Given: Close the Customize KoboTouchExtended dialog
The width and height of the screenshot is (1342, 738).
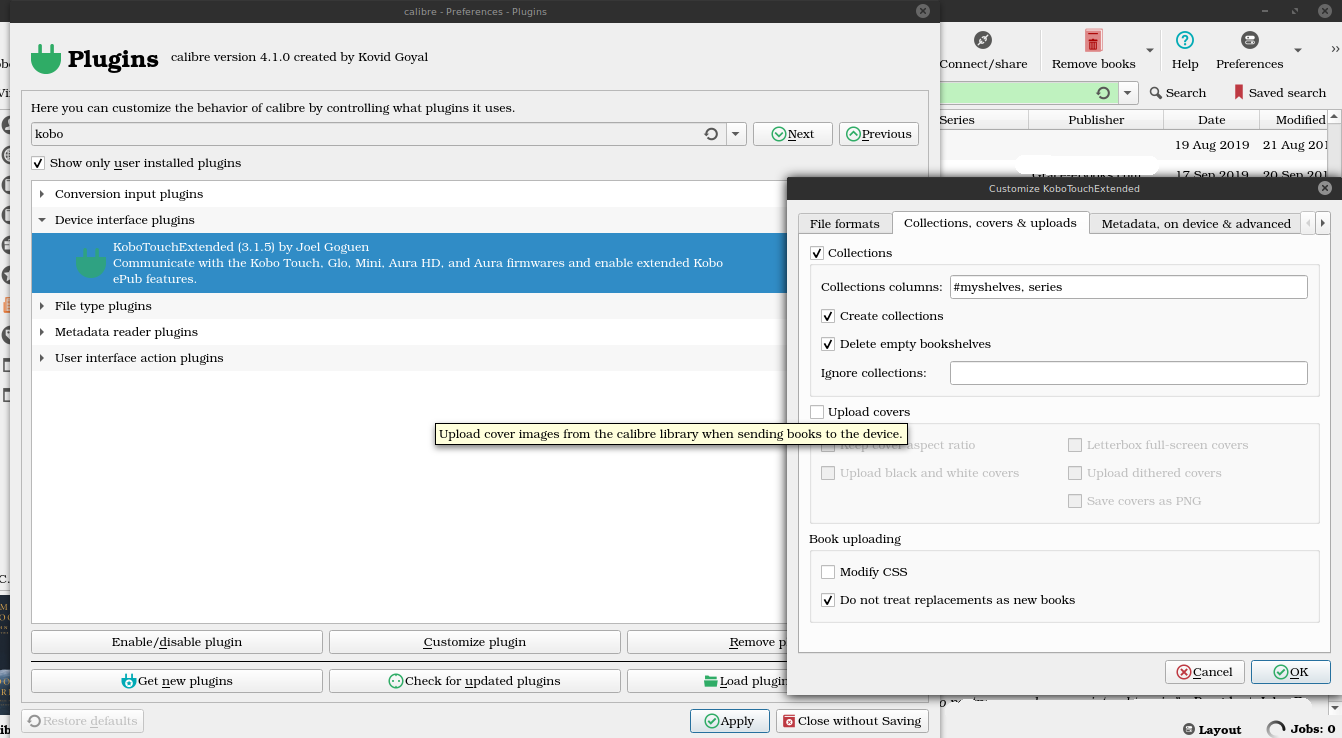Looking at the screenshot, I should (x=1325, y=187).
